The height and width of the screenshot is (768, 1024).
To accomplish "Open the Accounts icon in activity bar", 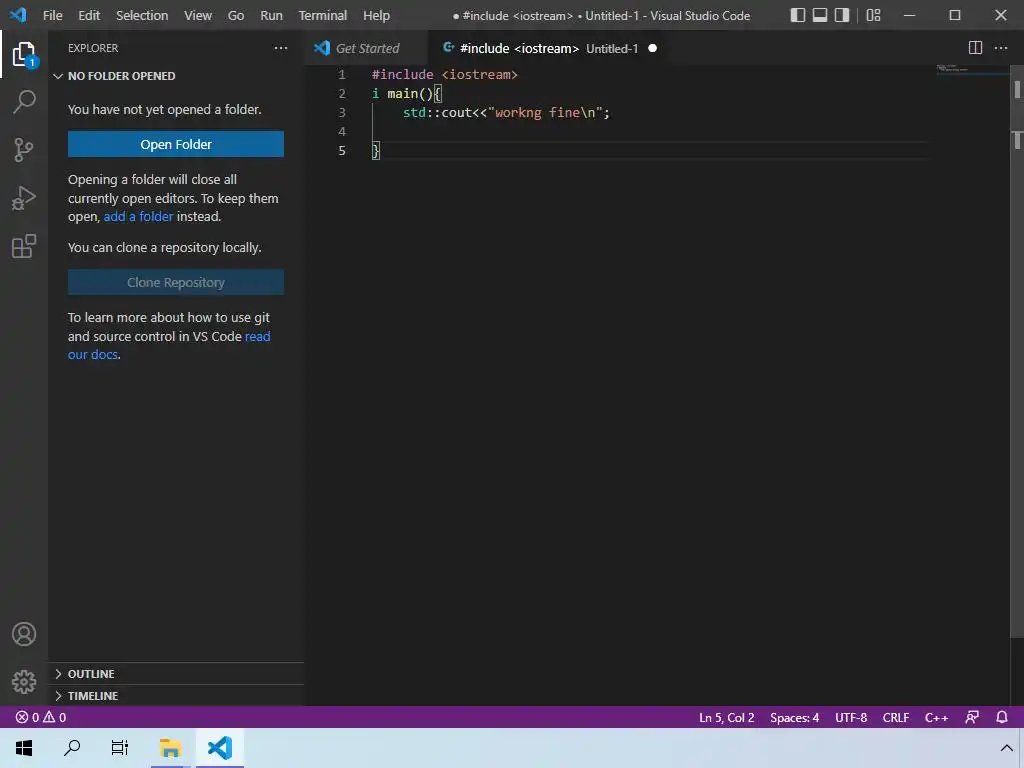I will tap(24, 634).
